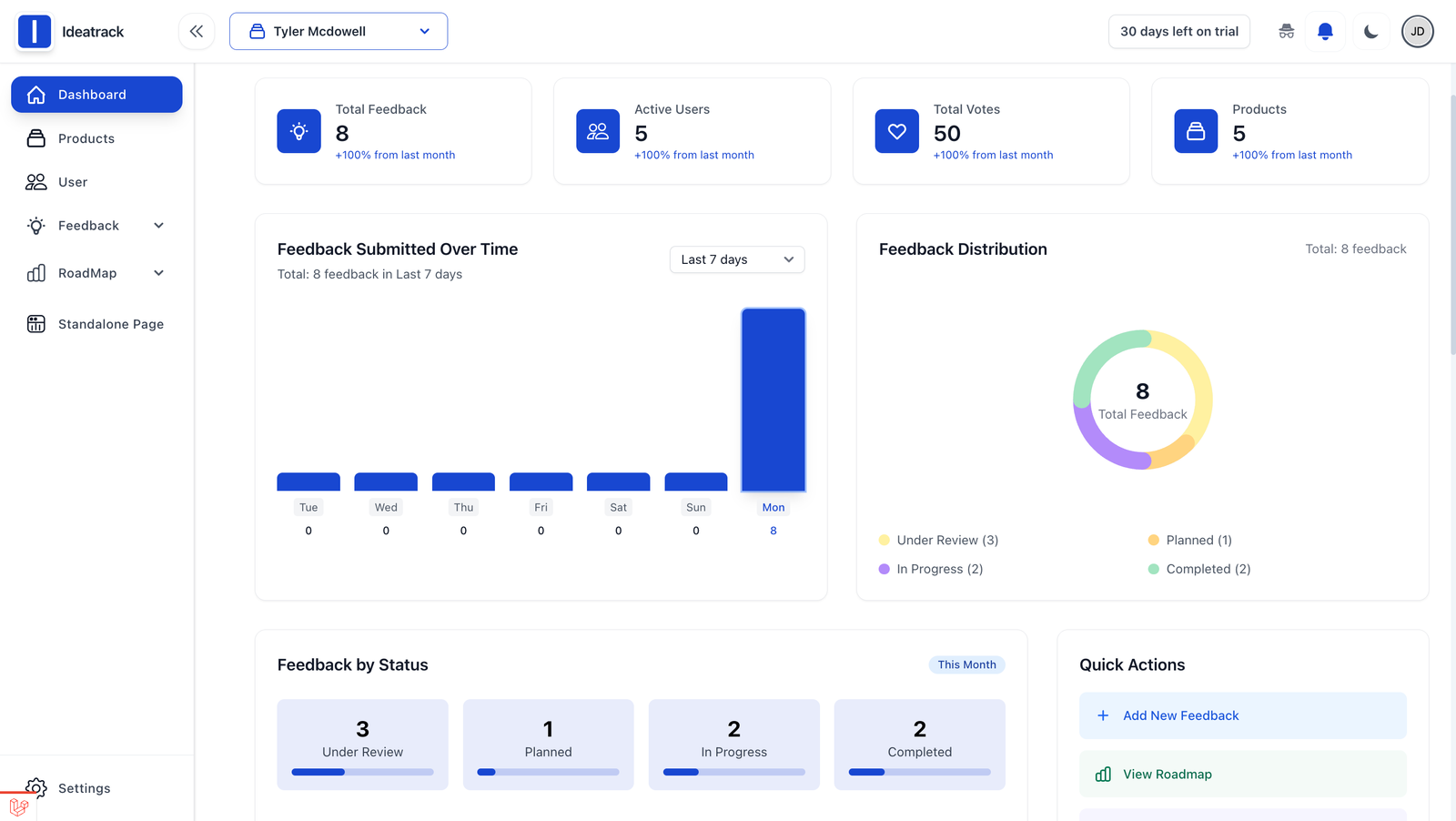Collapse the sidebar with double-chevron icon
The width and height of the screenshot is (1456, 821).
197,32
